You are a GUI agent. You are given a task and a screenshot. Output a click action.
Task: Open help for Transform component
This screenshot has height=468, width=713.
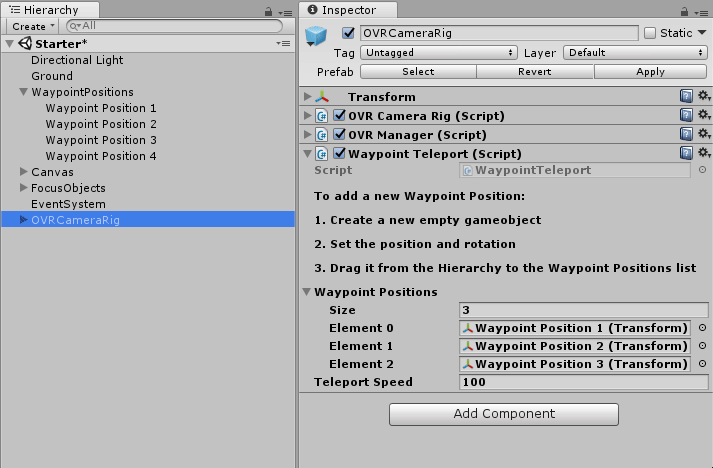(686, 97)
